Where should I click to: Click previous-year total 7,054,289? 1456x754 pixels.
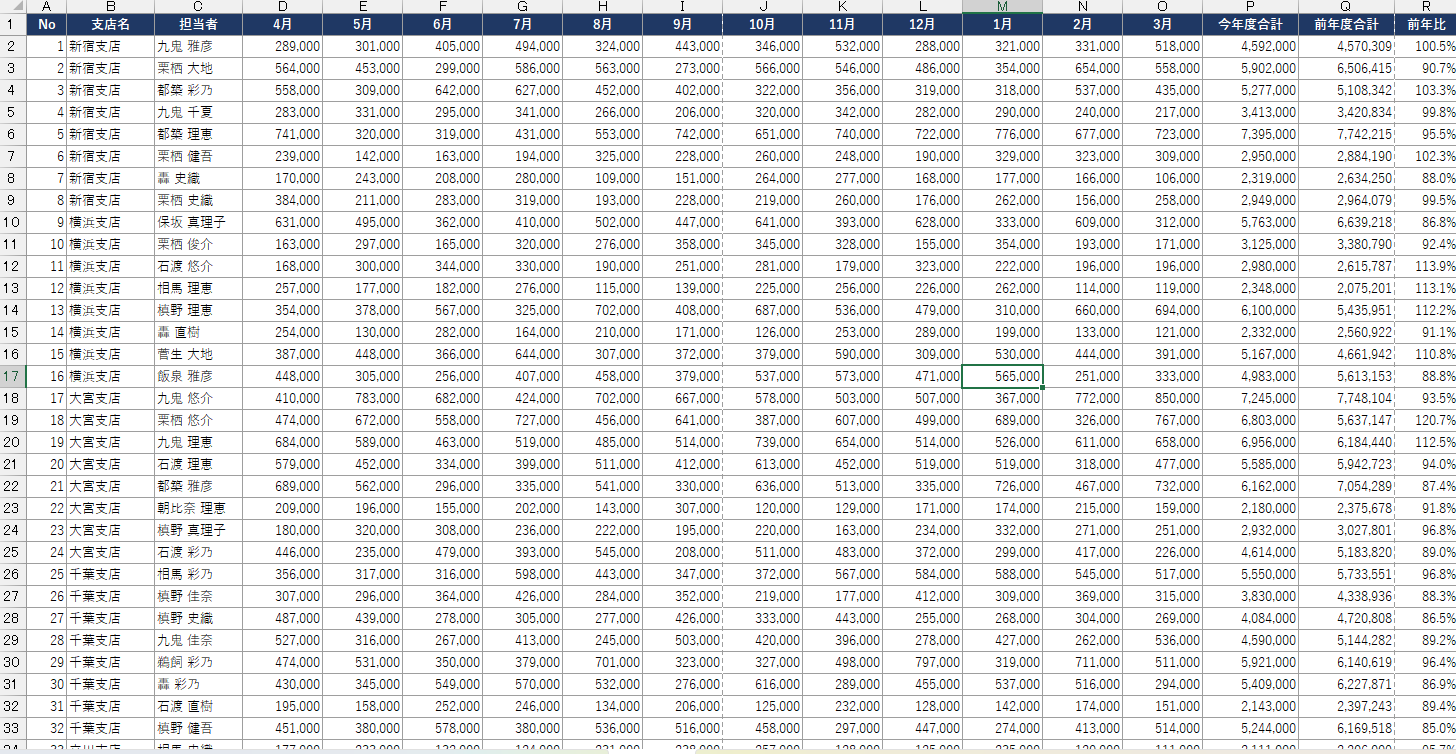pyautogui.click(x=1346, y=486)
